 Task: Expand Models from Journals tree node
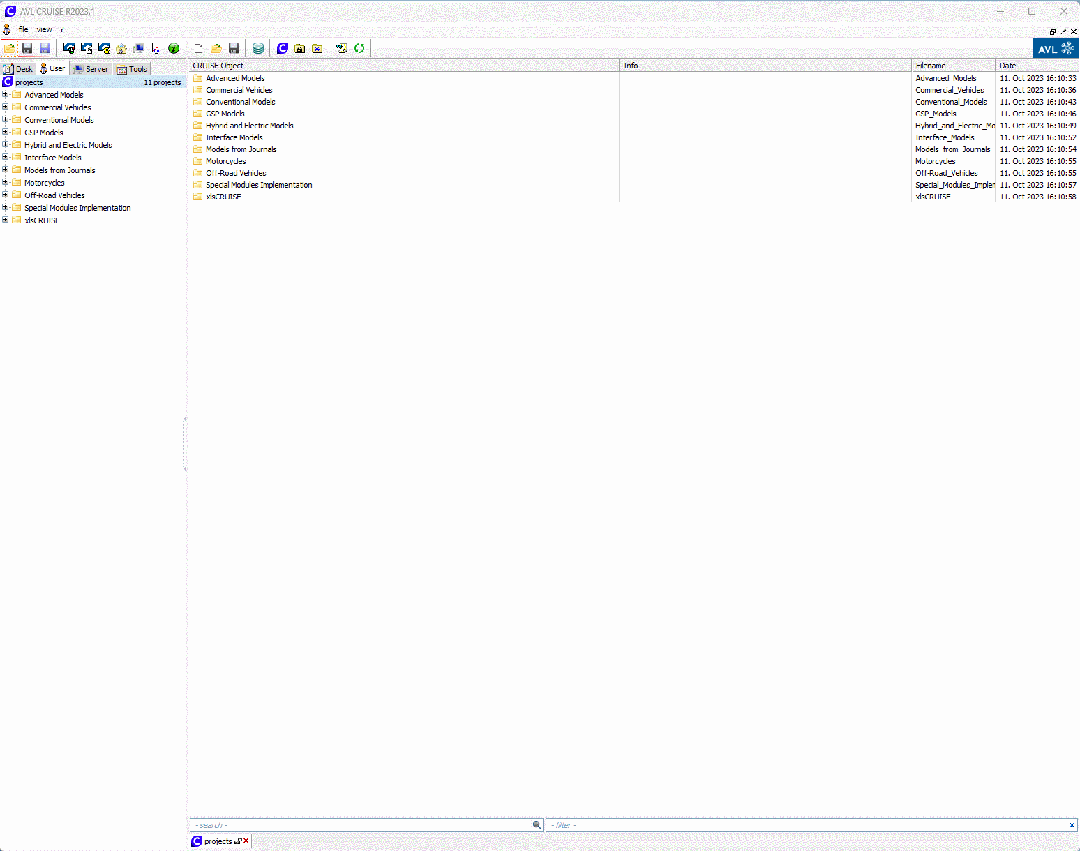pyautogui.click(x=6, y=170)
